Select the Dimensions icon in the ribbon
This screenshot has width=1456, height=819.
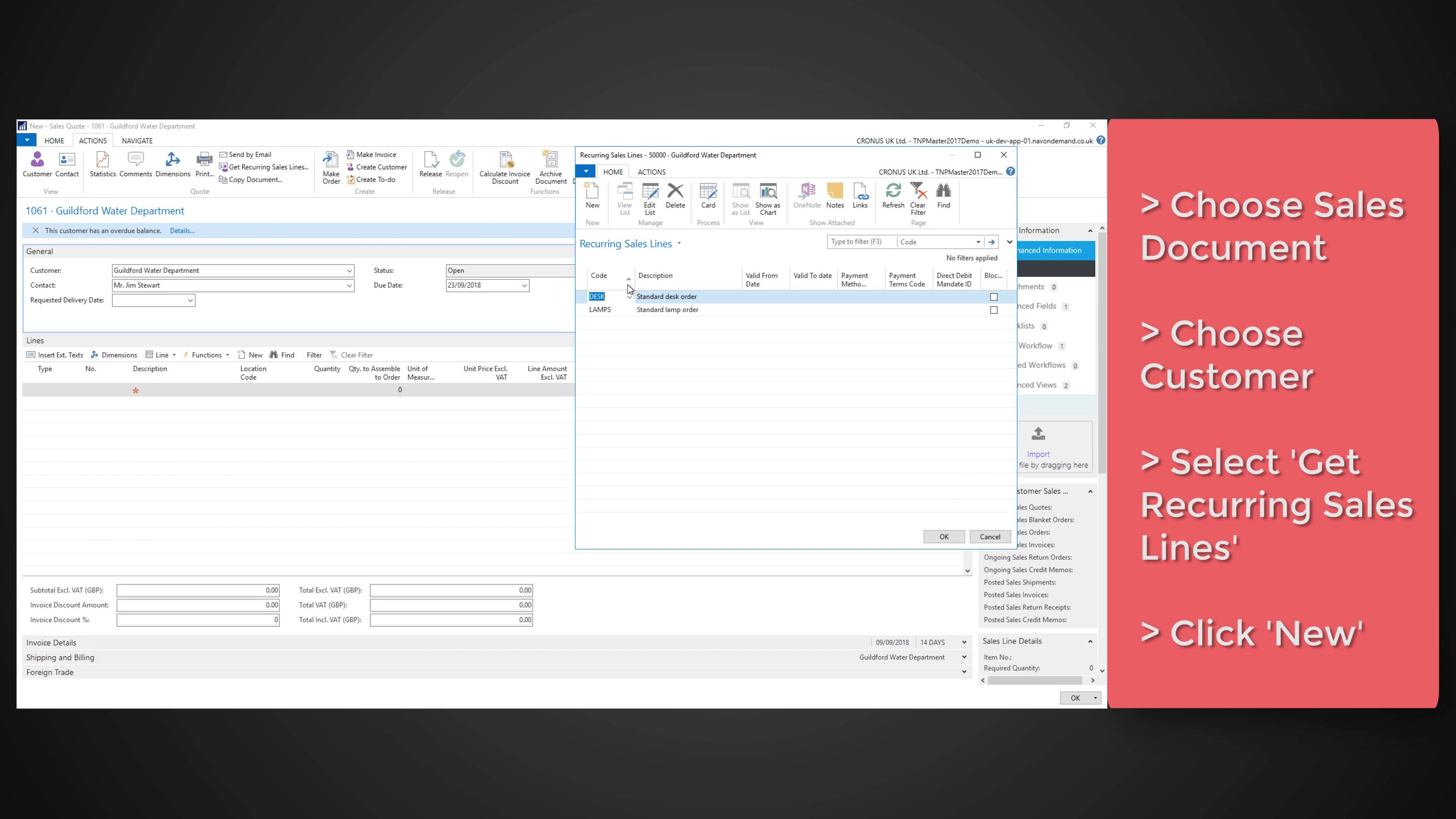(173, 164)
